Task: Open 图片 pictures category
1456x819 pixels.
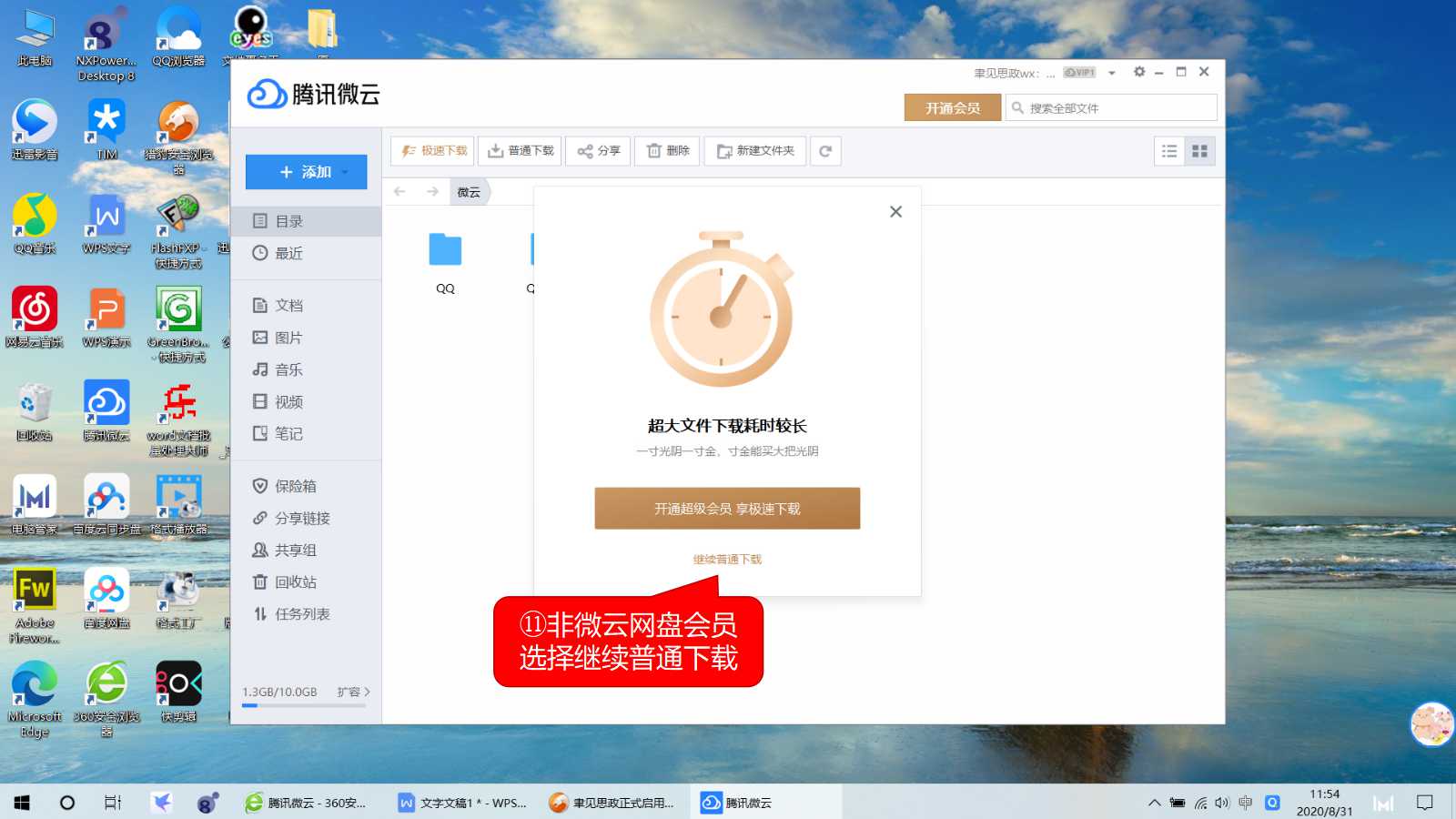Action: pos(306,338)
